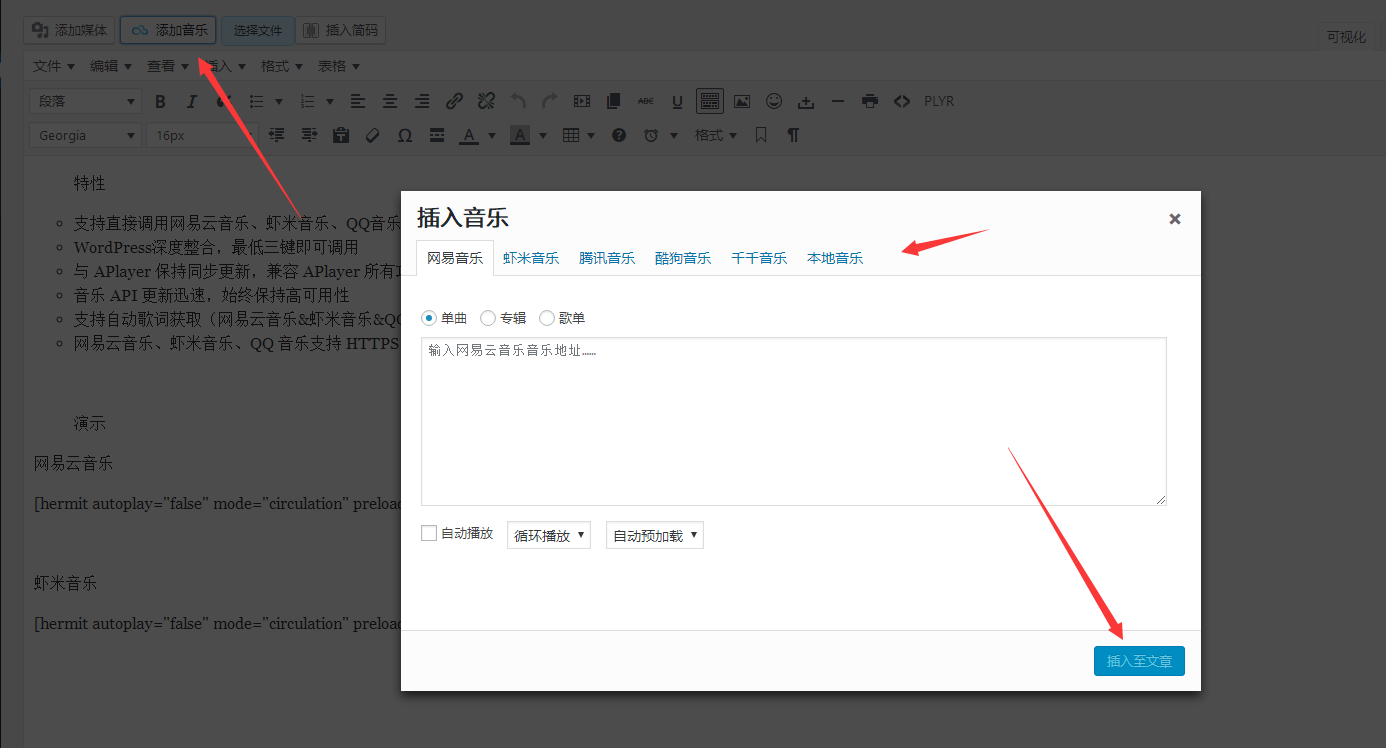Select the 单曲 radio option
The image size is (1386, 748).
429,318
